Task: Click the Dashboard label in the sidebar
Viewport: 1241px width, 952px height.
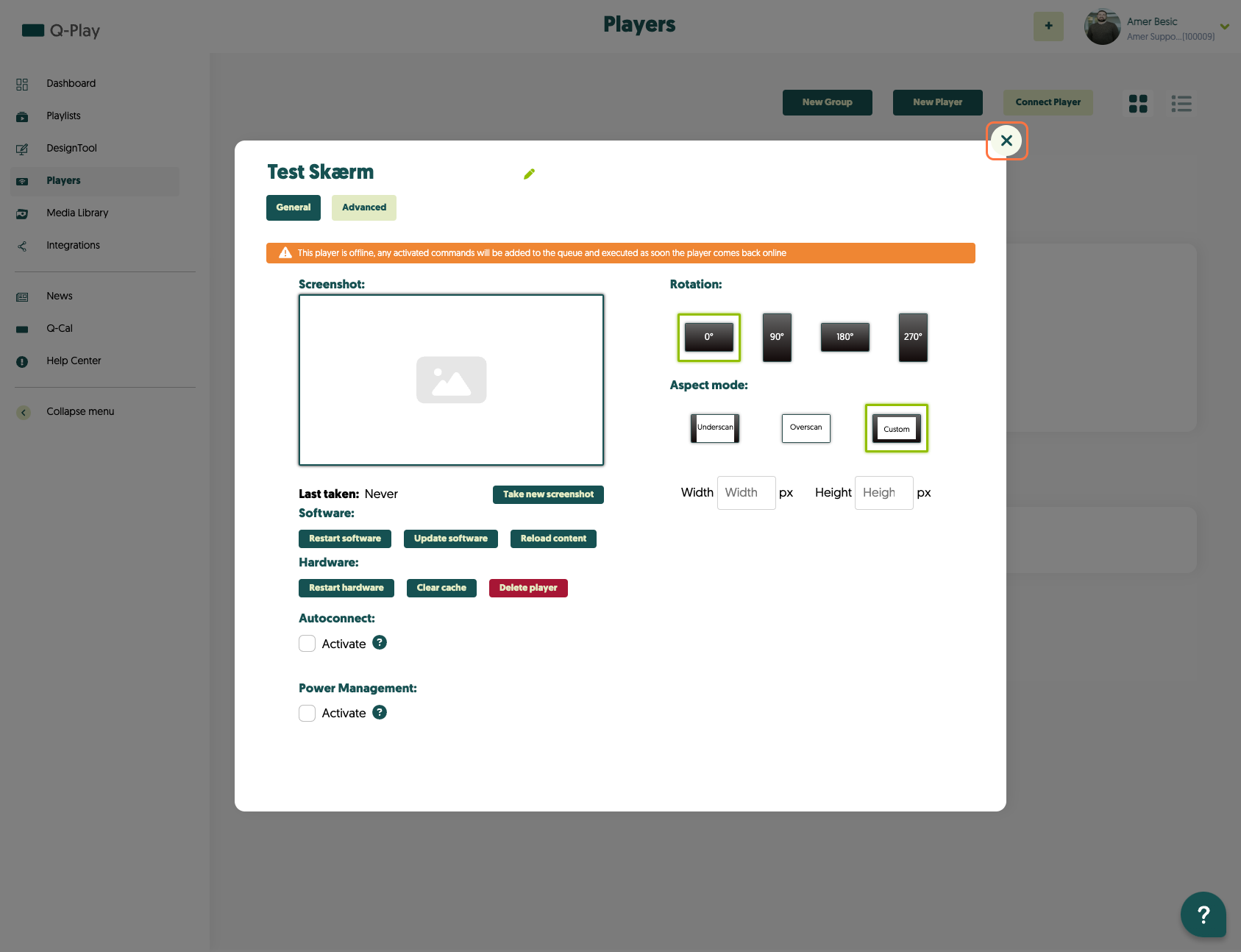Action: pyautogui.click(x=71, y=84)
